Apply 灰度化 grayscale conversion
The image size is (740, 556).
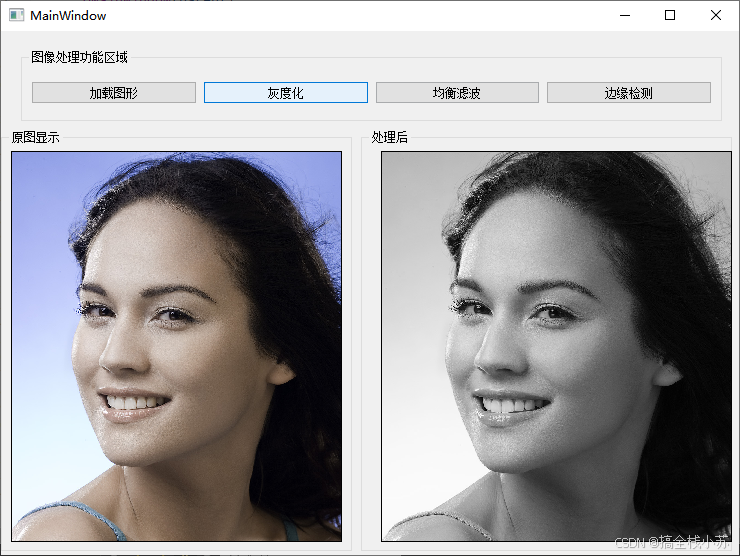coord(286,93)
